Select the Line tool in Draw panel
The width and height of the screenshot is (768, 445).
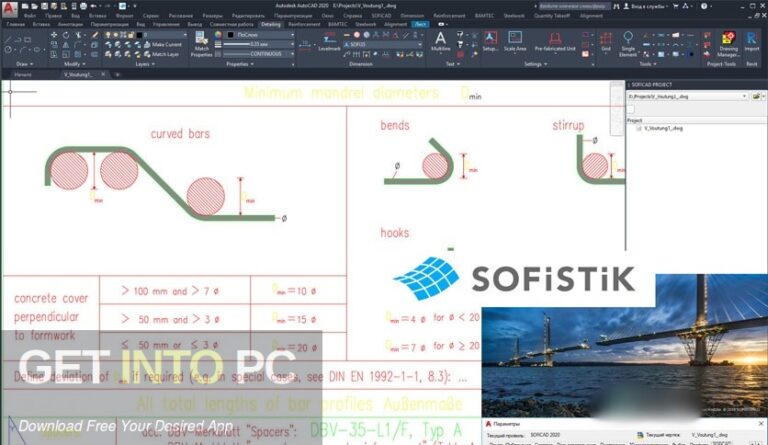(x=8, y=39)
